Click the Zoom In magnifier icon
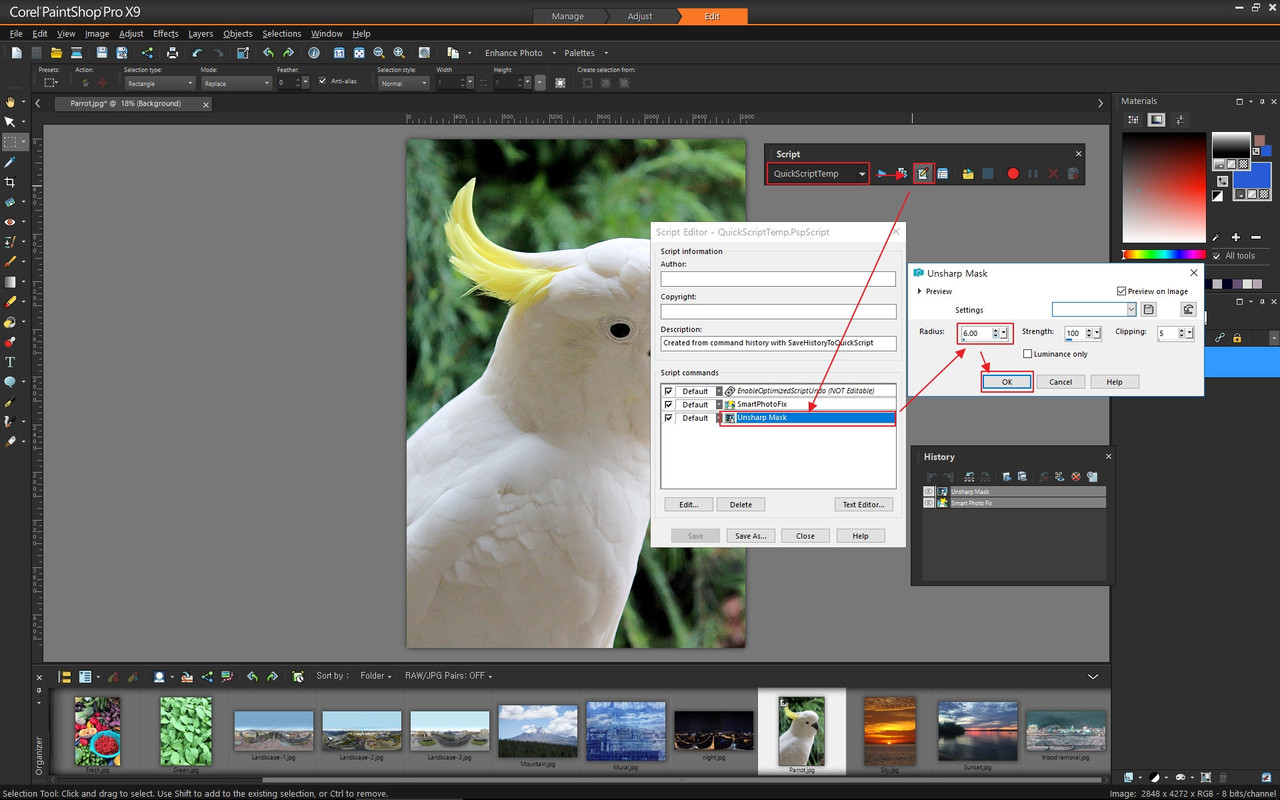The height and width of the screenshot is (800, 1280). [x=399, y=53]
